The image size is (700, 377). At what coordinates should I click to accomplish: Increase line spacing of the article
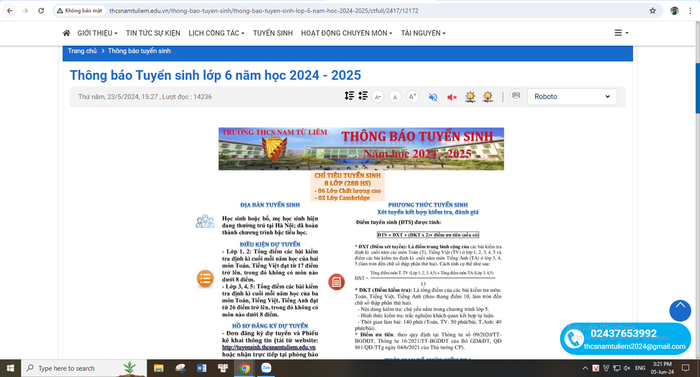tap(349, 96)
